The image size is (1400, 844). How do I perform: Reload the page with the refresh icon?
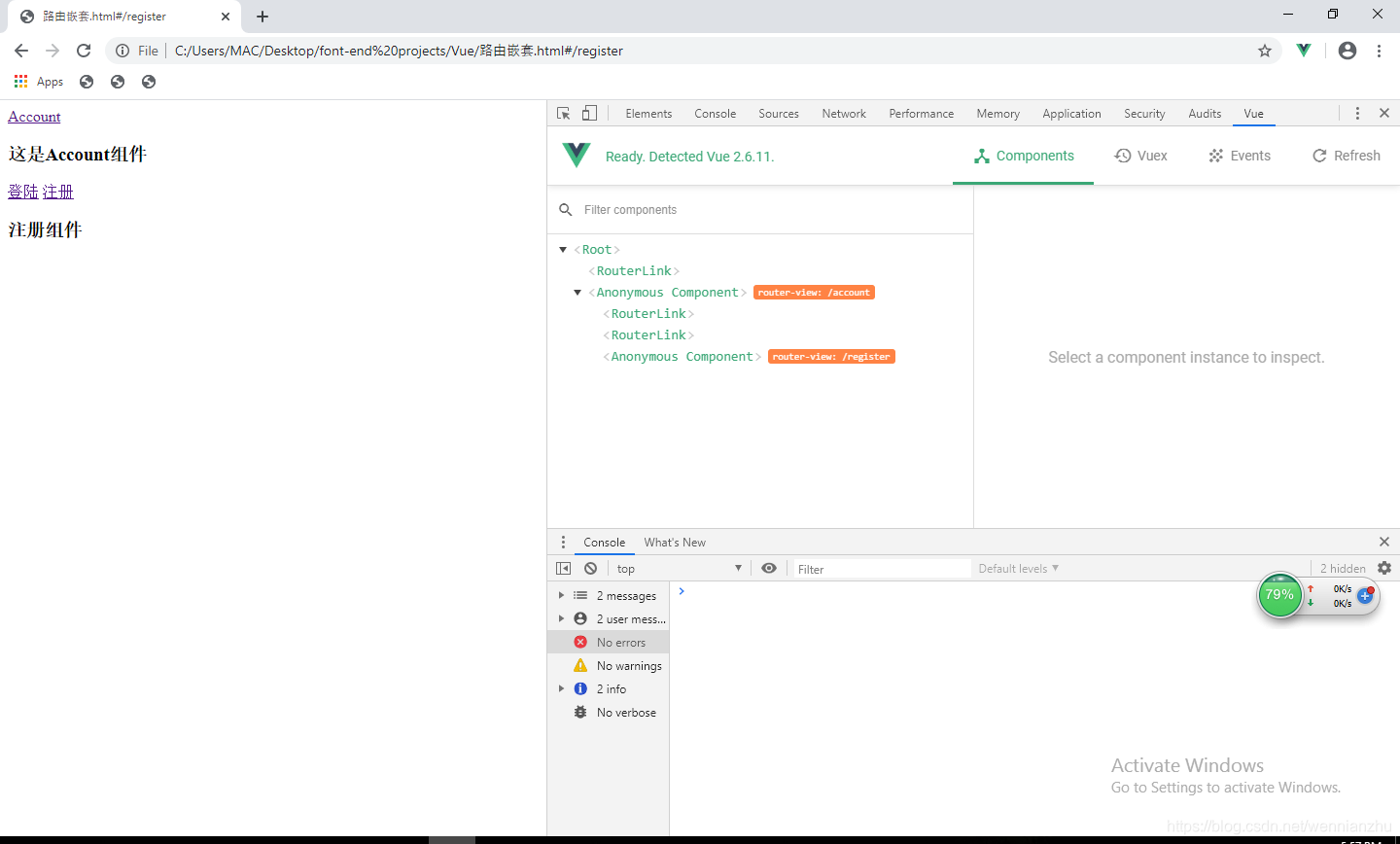(x=84, y=51)
